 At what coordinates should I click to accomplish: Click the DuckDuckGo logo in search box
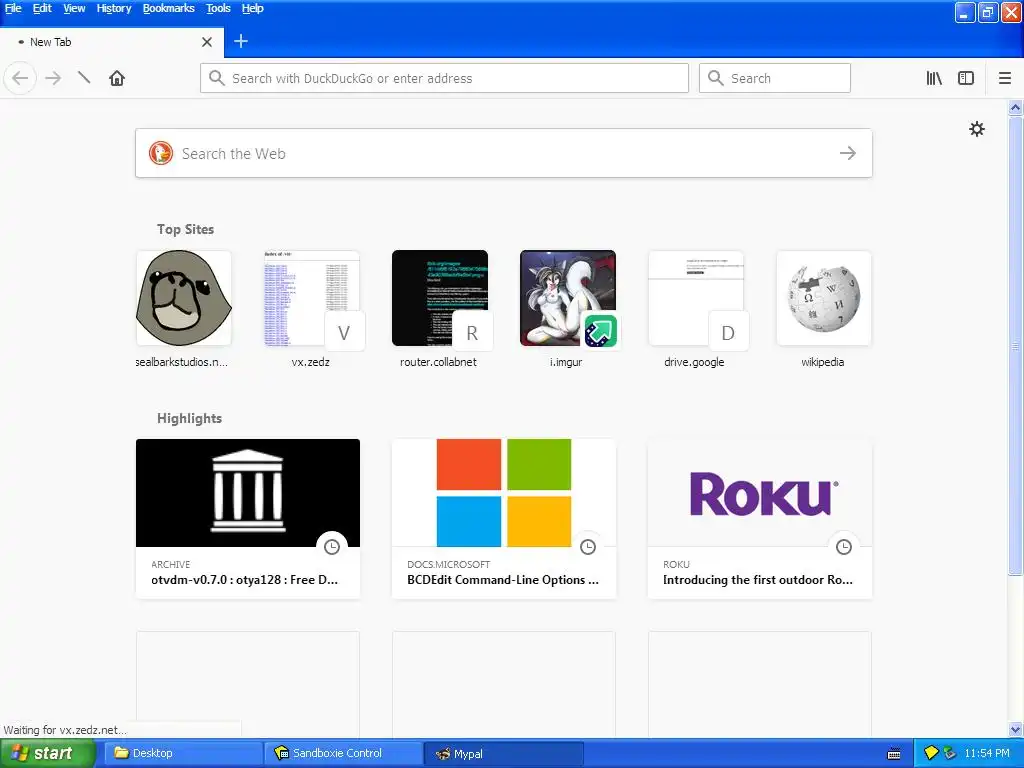161,153
